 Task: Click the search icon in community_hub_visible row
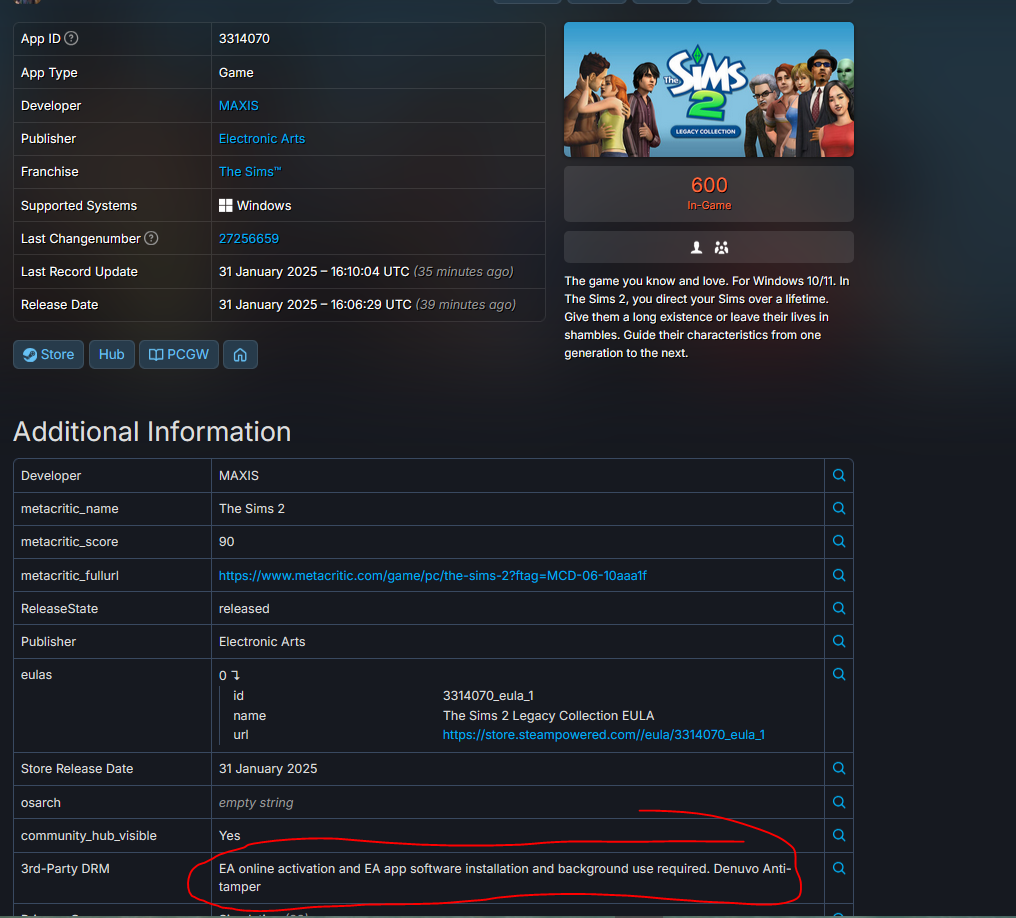(x=839, y=835)
